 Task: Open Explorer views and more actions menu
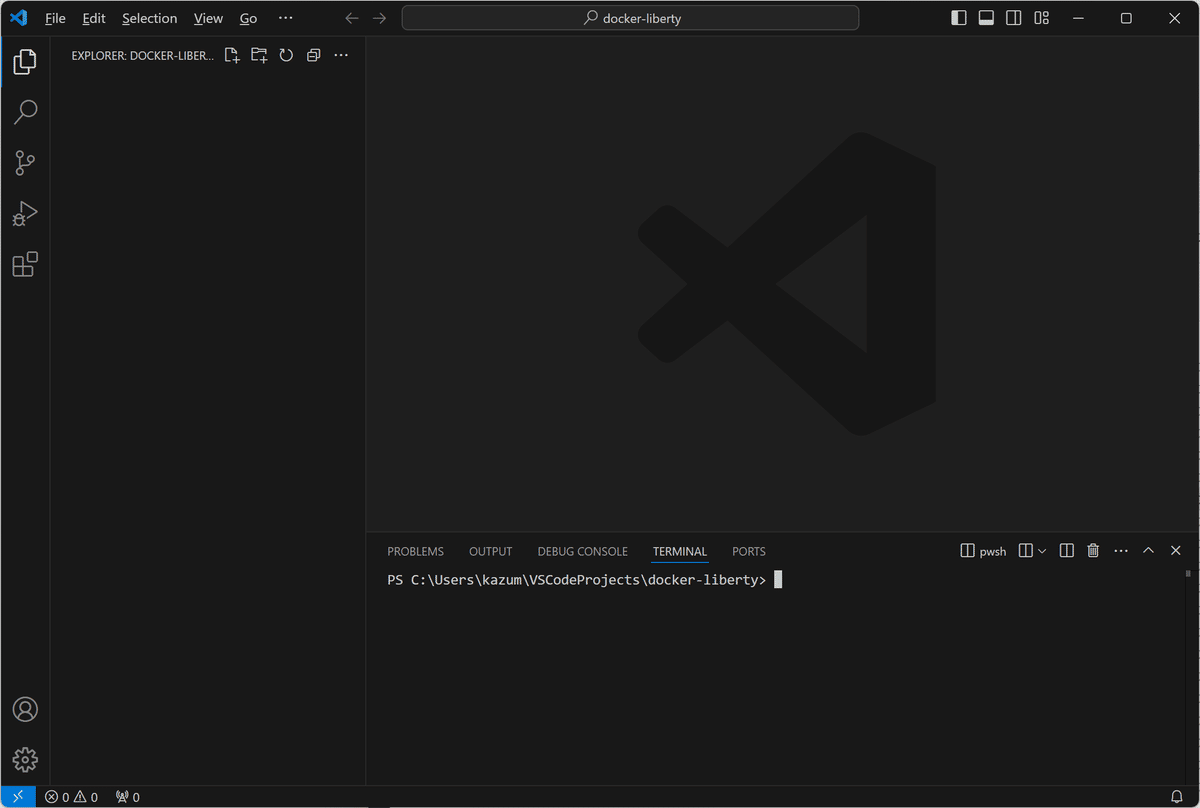pyautogui.click(x=341, y=56)
